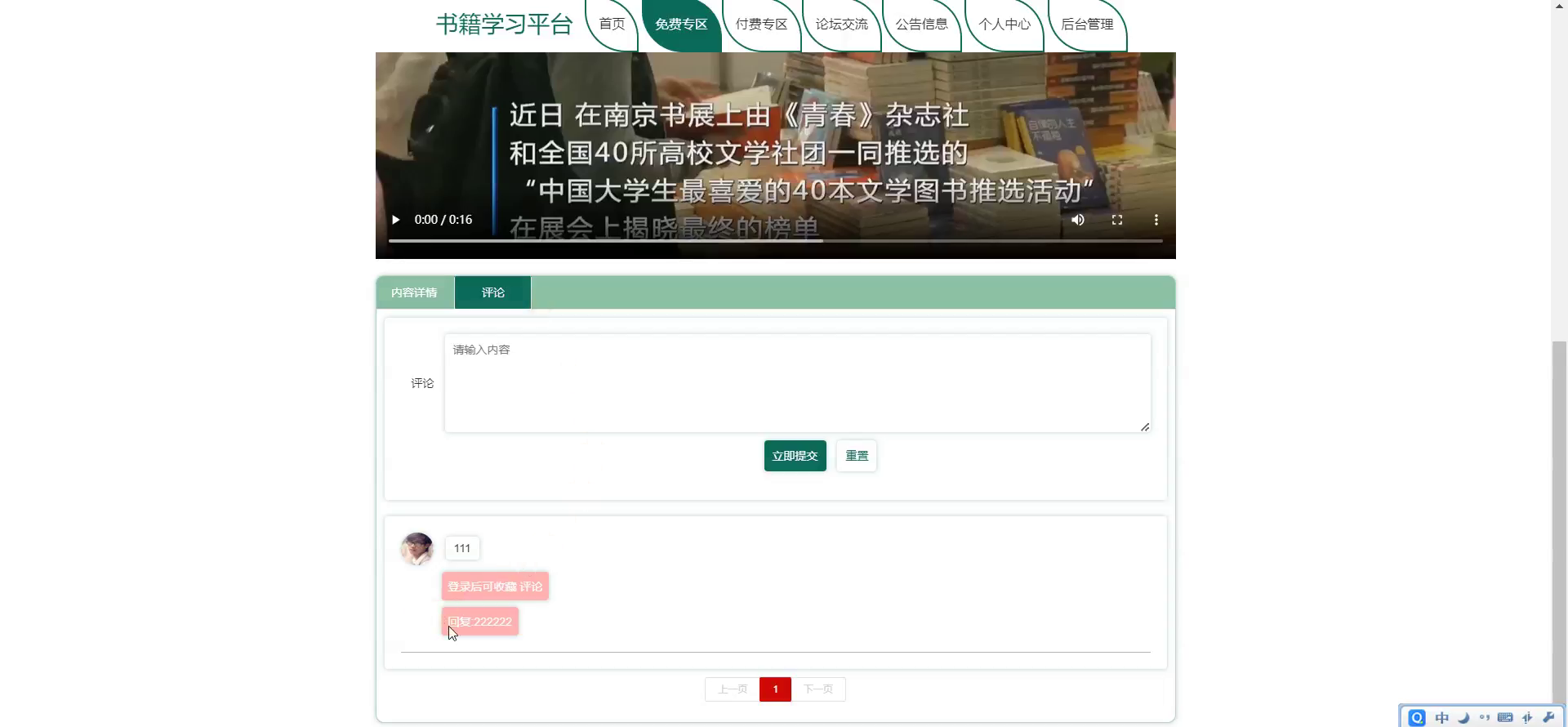Toggle half-moon width mode icon
This screenshot has width=1568, height=727.
1463,718
